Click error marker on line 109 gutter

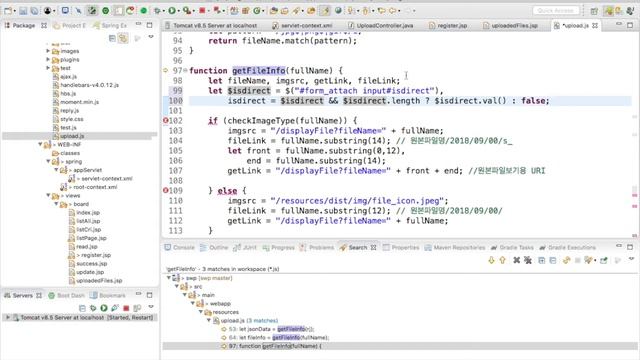click(166, 190)
